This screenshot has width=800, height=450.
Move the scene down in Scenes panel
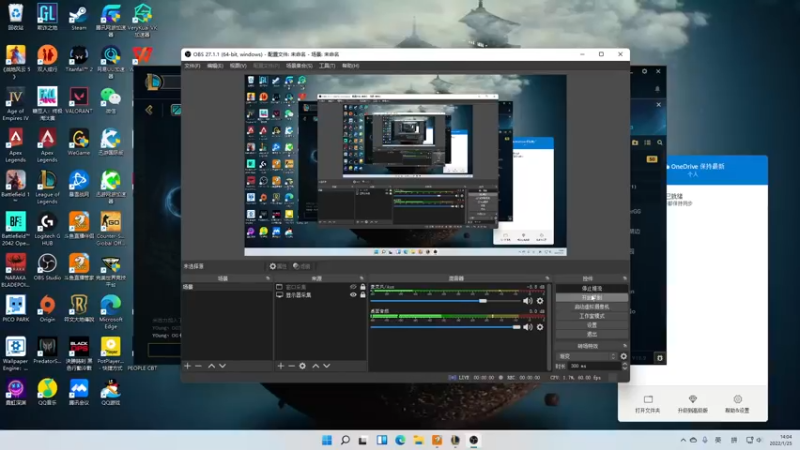[x=222, y=366]
